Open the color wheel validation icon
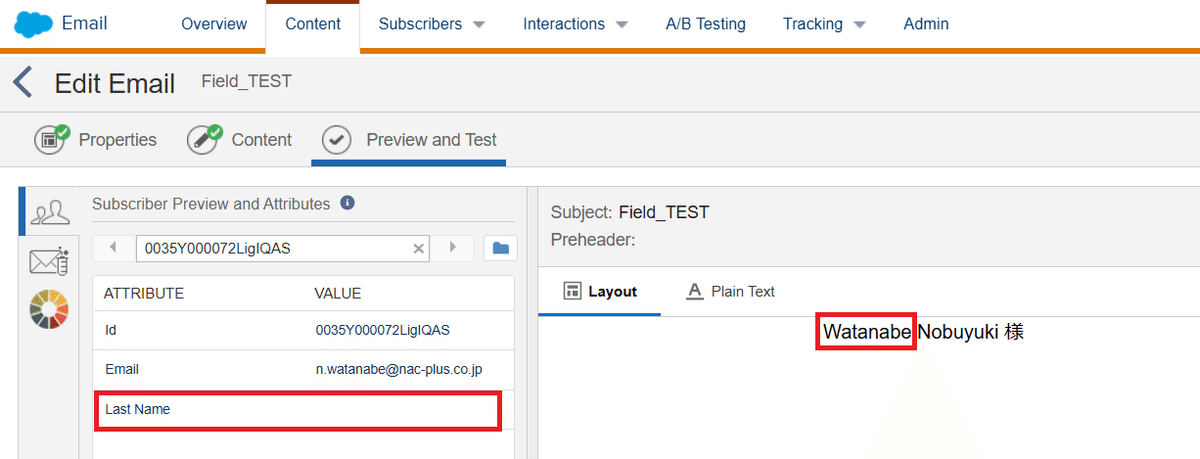This screenshot has height=459, width=1200. [x=49, y=311]
